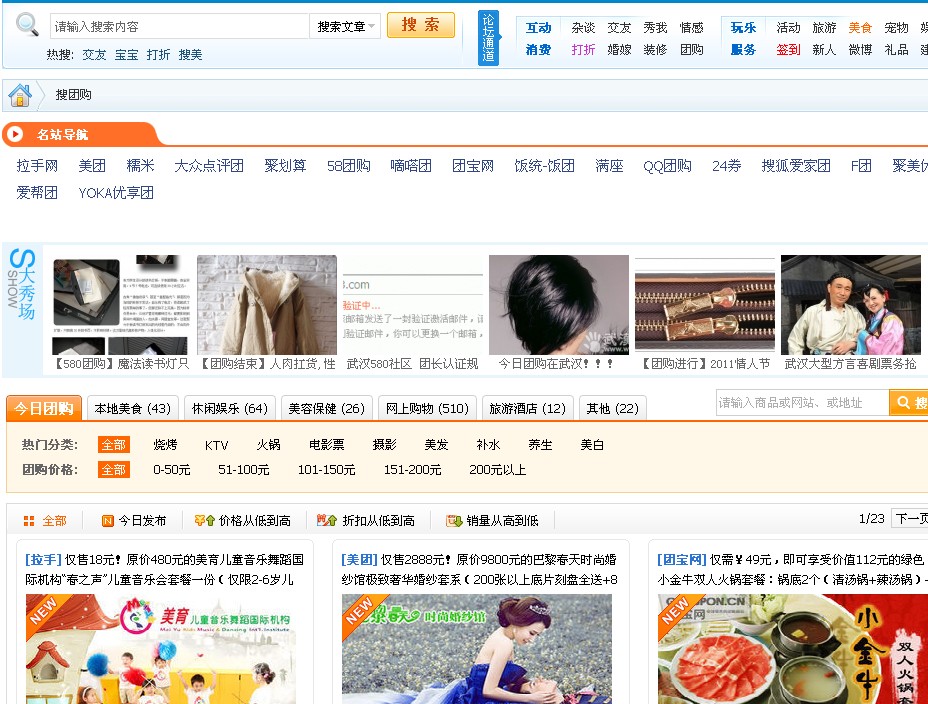The height and width of the screenshot is (704, 928).
Task: Switch to 本地美食 (43) tab
Action: tap(133, 408)
